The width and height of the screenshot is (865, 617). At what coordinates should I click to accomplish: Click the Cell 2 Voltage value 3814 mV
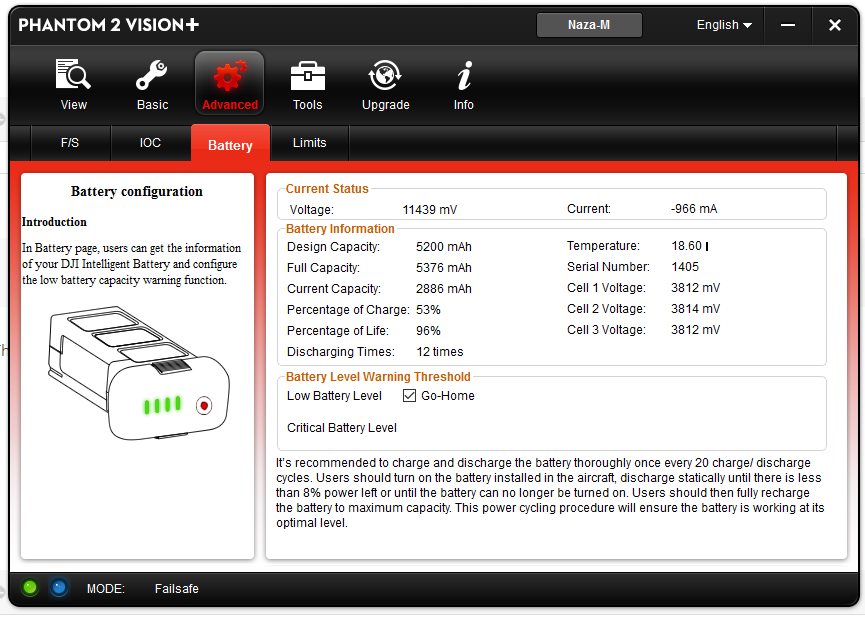point(696,308)
